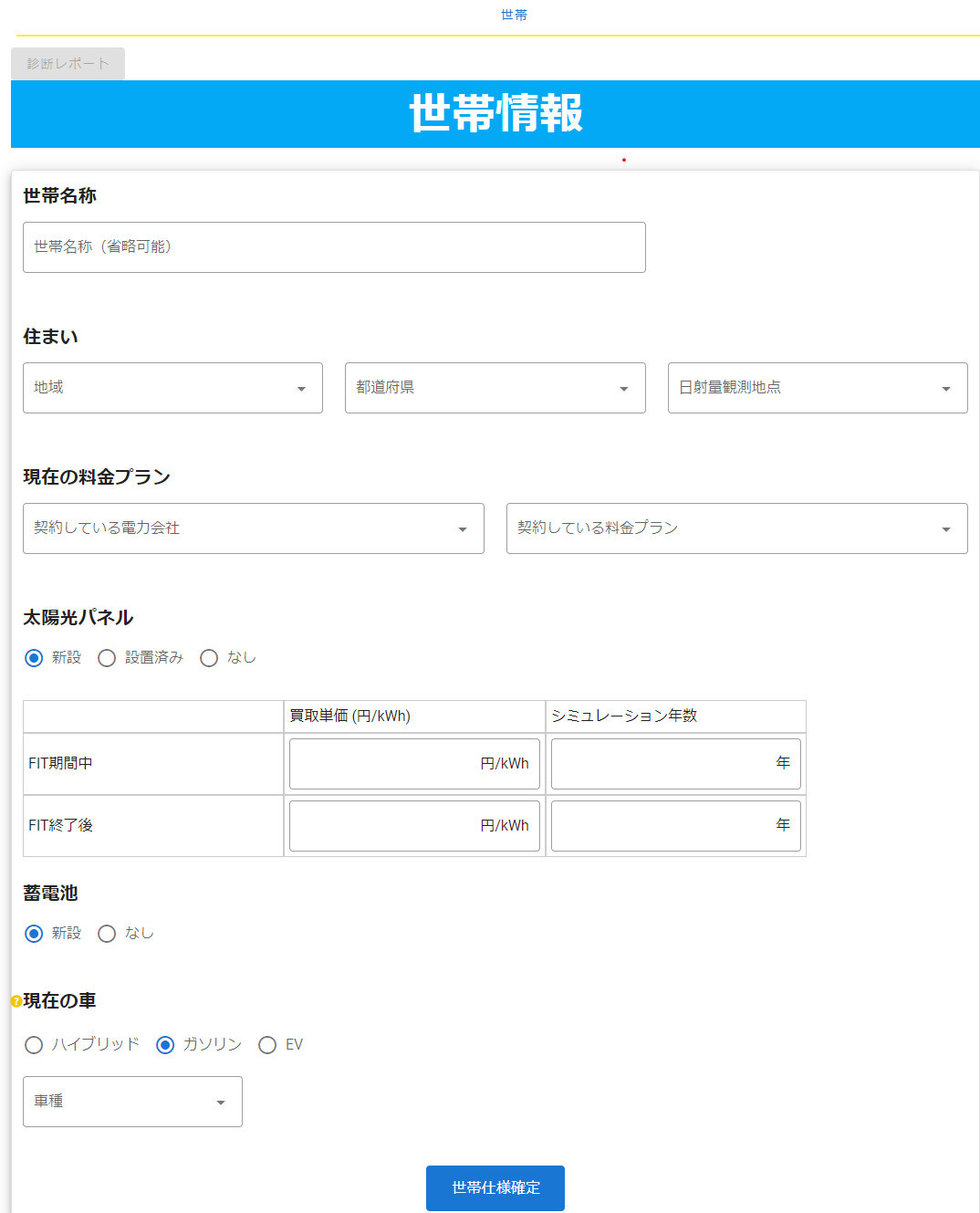Click the 現在の料金プラン heading
Image resolution: width=980 pixels, height=1213 pixels.
pyautogui.click(x=97, y=477)
